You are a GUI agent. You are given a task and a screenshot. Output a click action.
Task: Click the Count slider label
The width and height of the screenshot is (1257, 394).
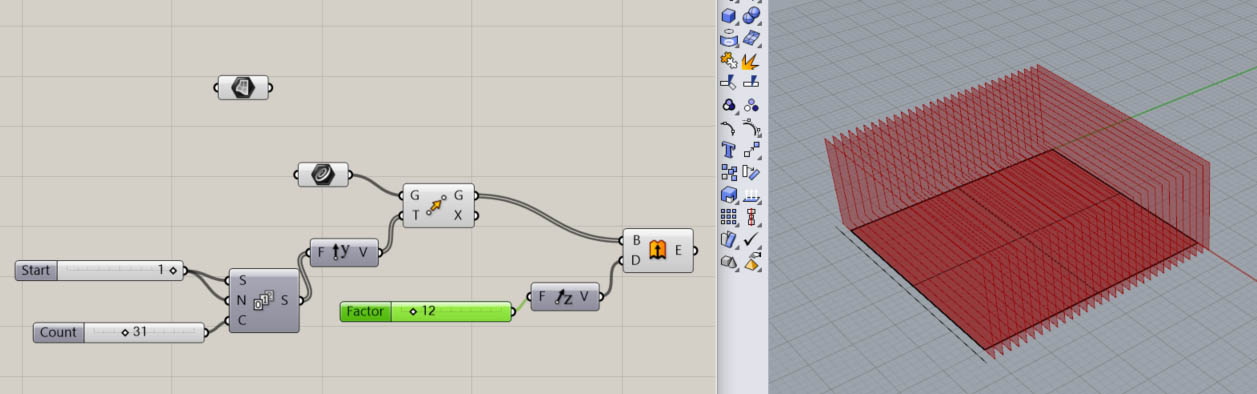(58, 332)
